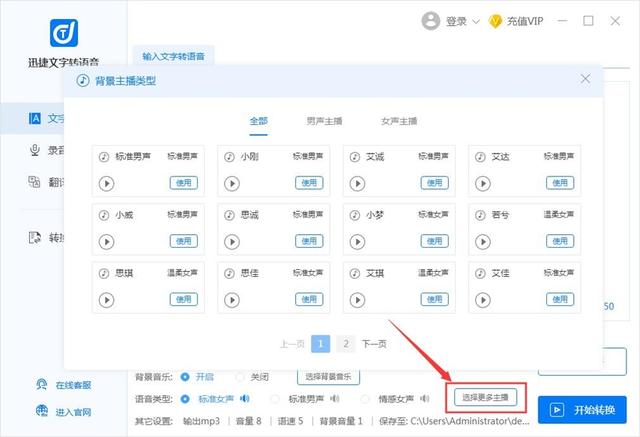
Task: Click the 在线客服 headset icon
Action: (x=41, y=384)
